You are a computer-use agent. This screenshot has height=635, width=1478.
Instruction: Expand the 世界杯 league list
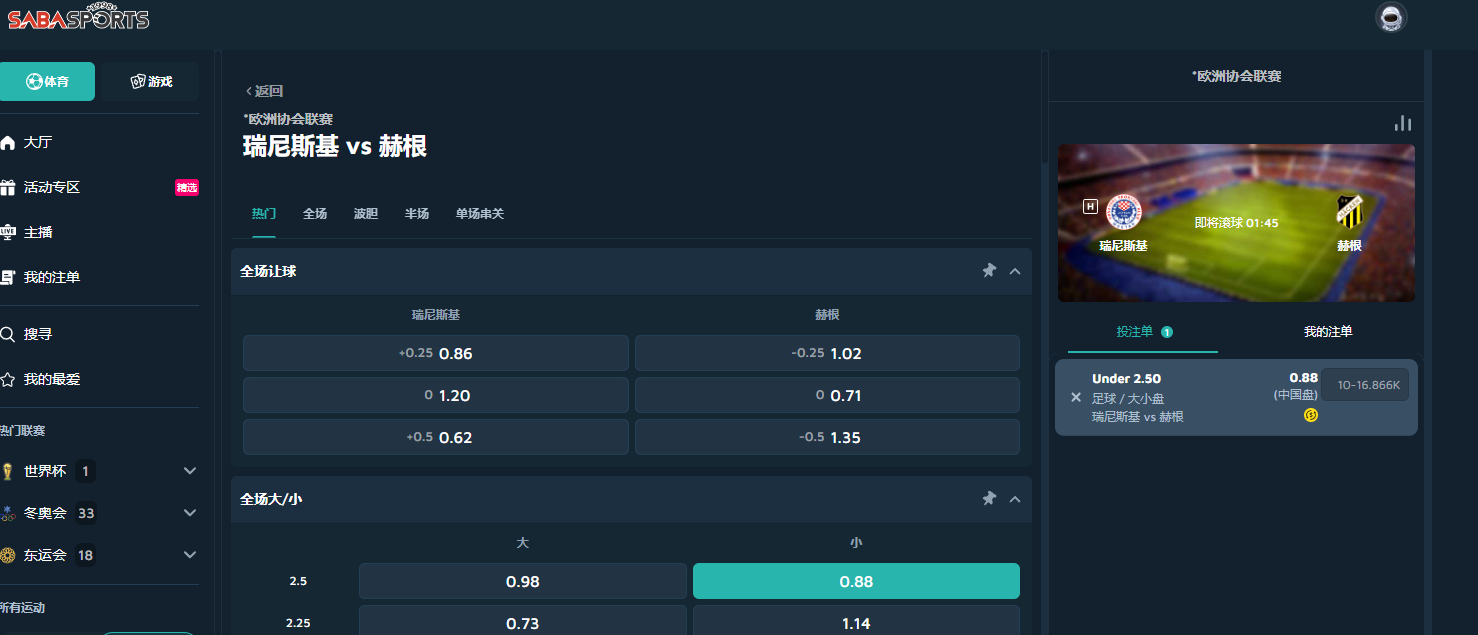[190, 471]
